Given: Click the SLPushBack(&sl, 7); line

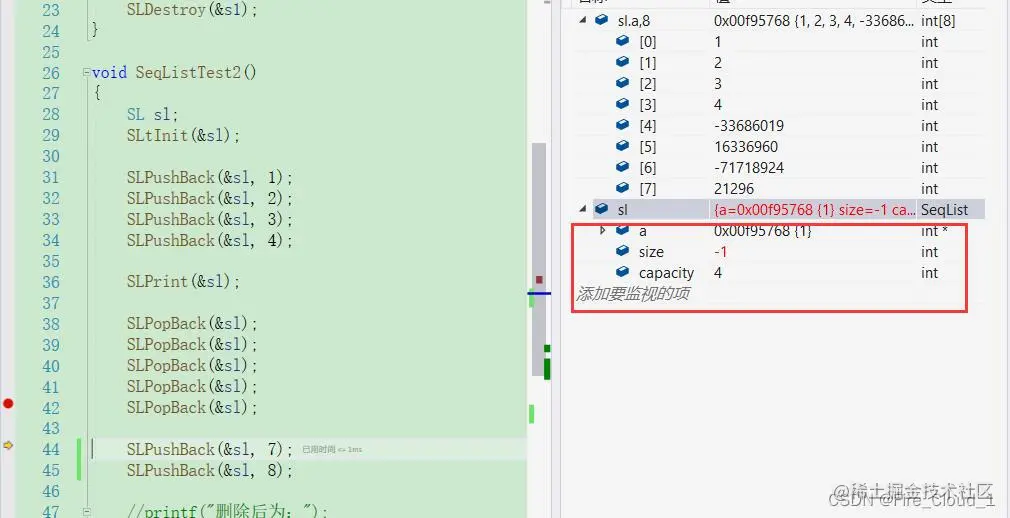Looking at the screenshot, I should (209, 449).
